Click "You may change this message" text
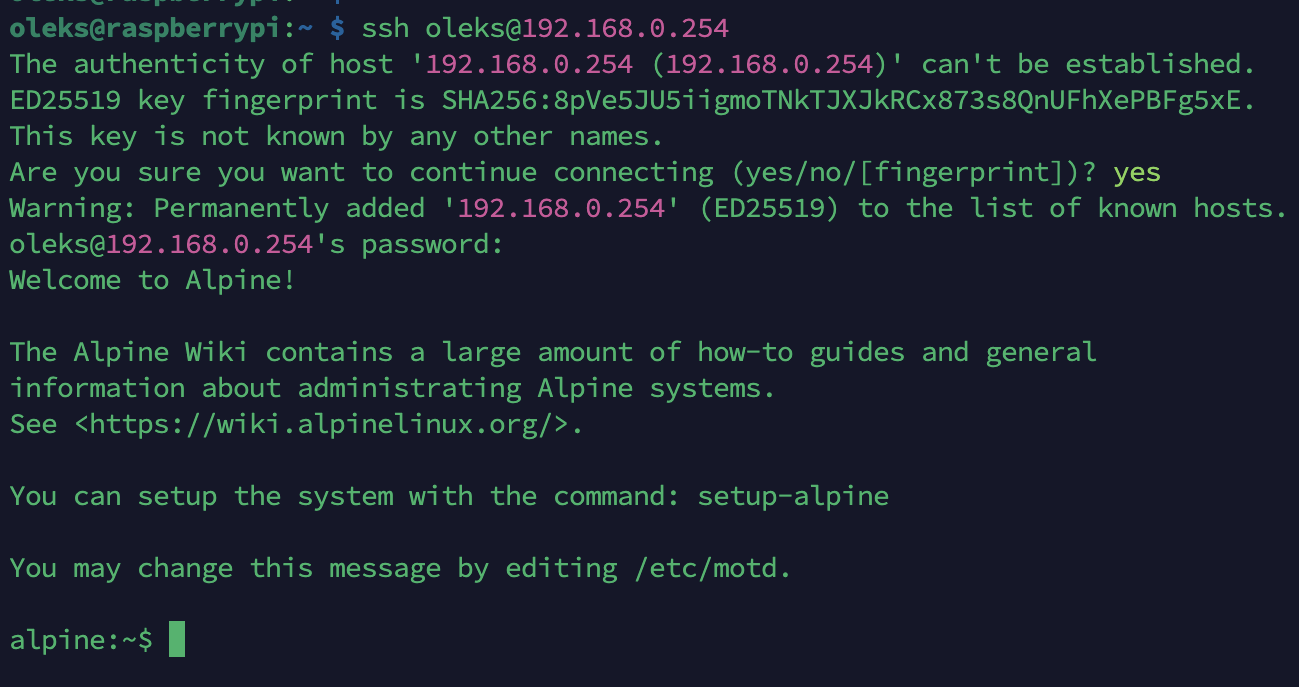Viewport: 1299px width, 687px height. coord(225,568)
